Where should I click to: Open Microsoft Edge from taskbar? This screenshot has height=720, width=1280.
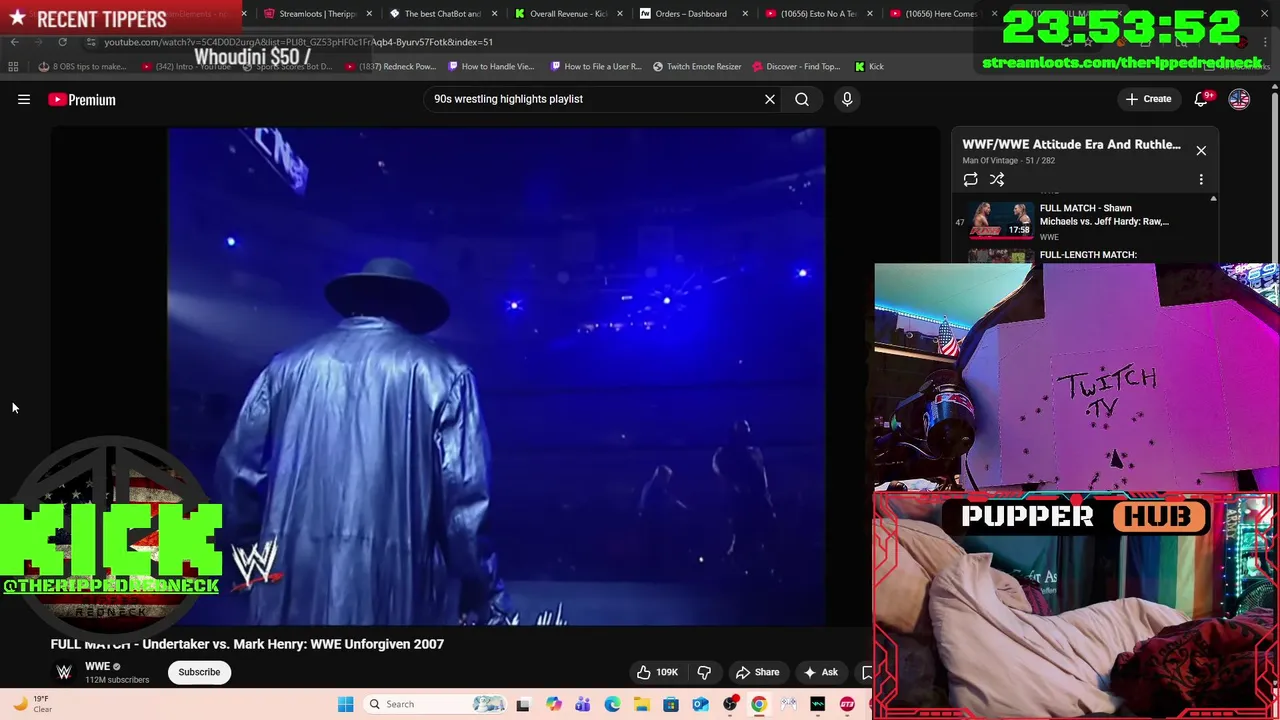coord(612,704)
